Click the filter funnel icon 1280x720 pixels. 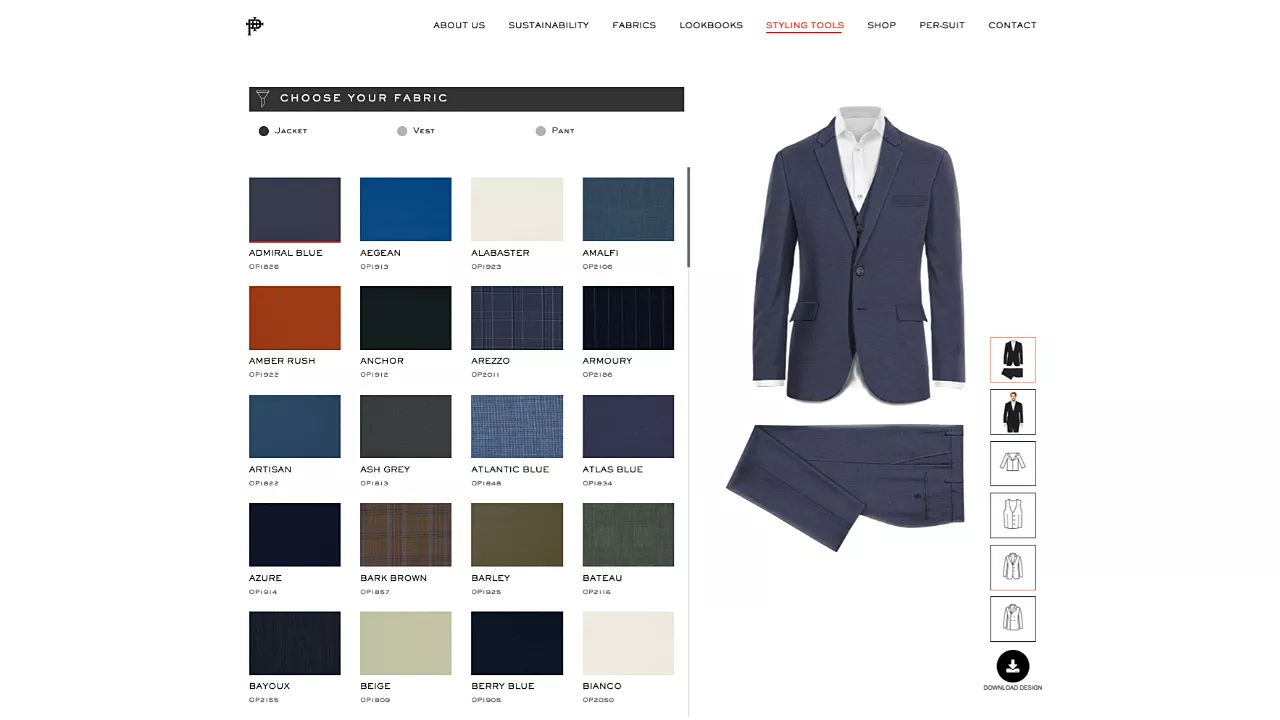(263, 99)
